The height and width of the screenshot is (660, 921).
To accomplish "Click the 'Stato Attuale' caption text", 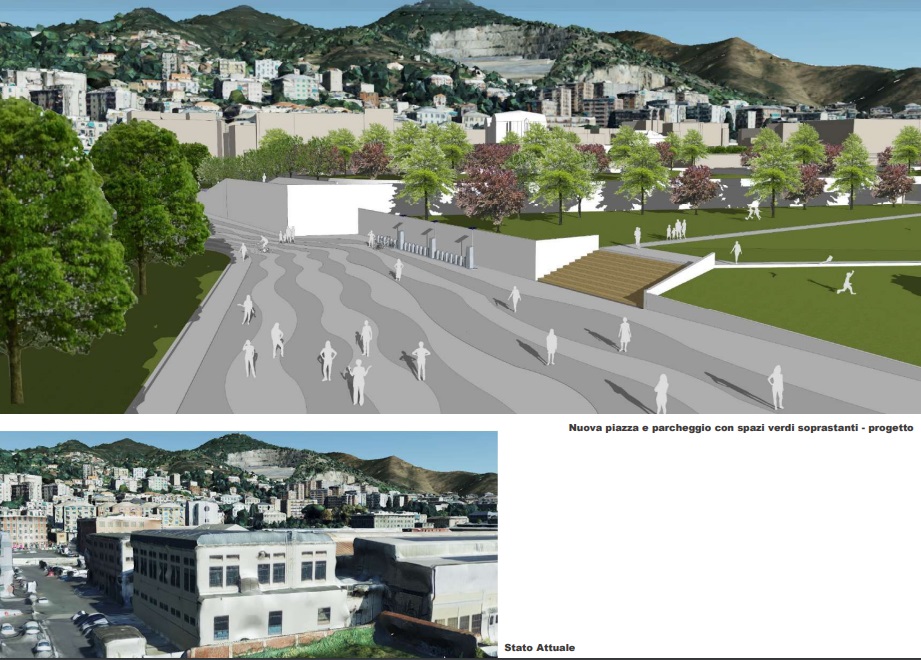I will coord(540,648).
